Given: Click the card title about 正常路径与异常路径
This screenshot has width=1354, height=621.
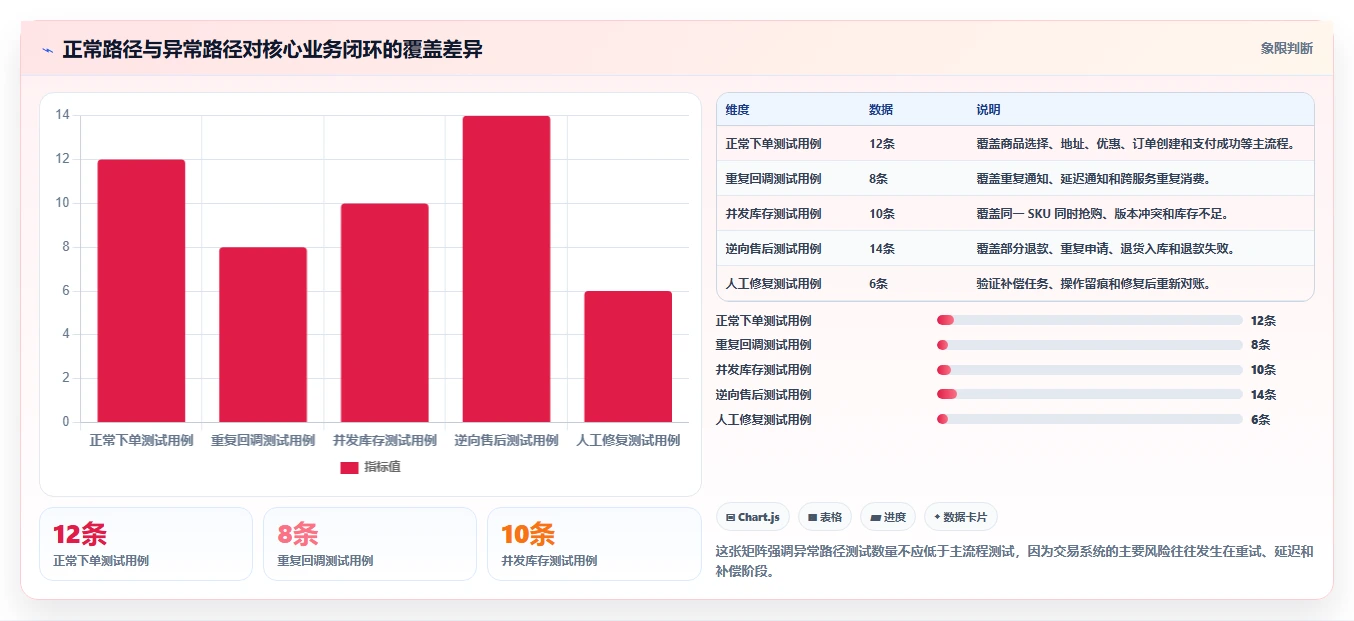Looking at the screenshot, I should click(272, 49).
